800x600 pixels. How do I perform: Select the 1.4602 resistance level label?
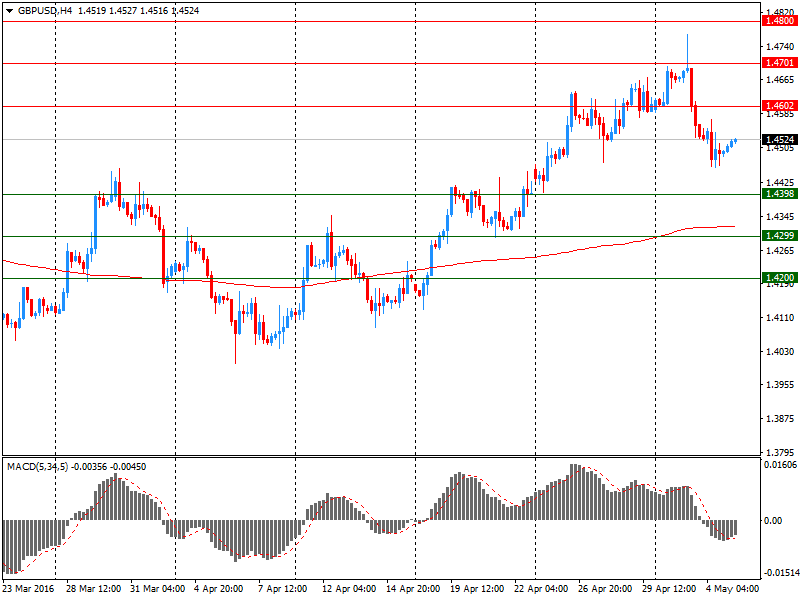pos(780,106)
